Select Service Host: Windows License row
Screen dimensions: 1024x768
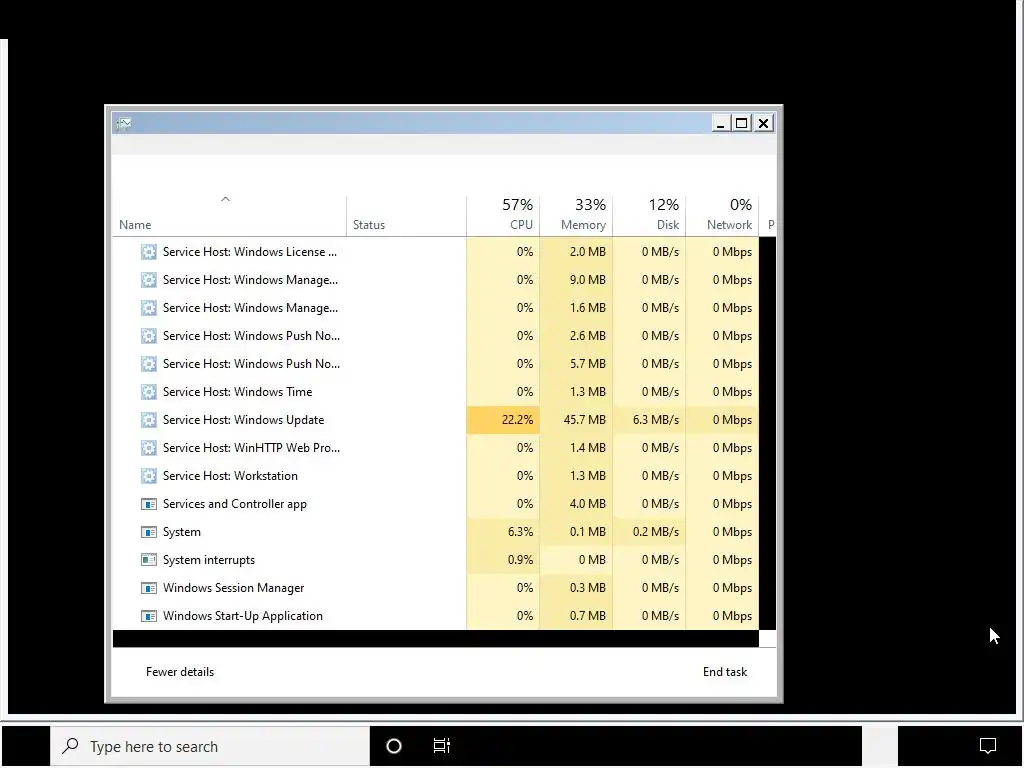(x=436, y=252)
